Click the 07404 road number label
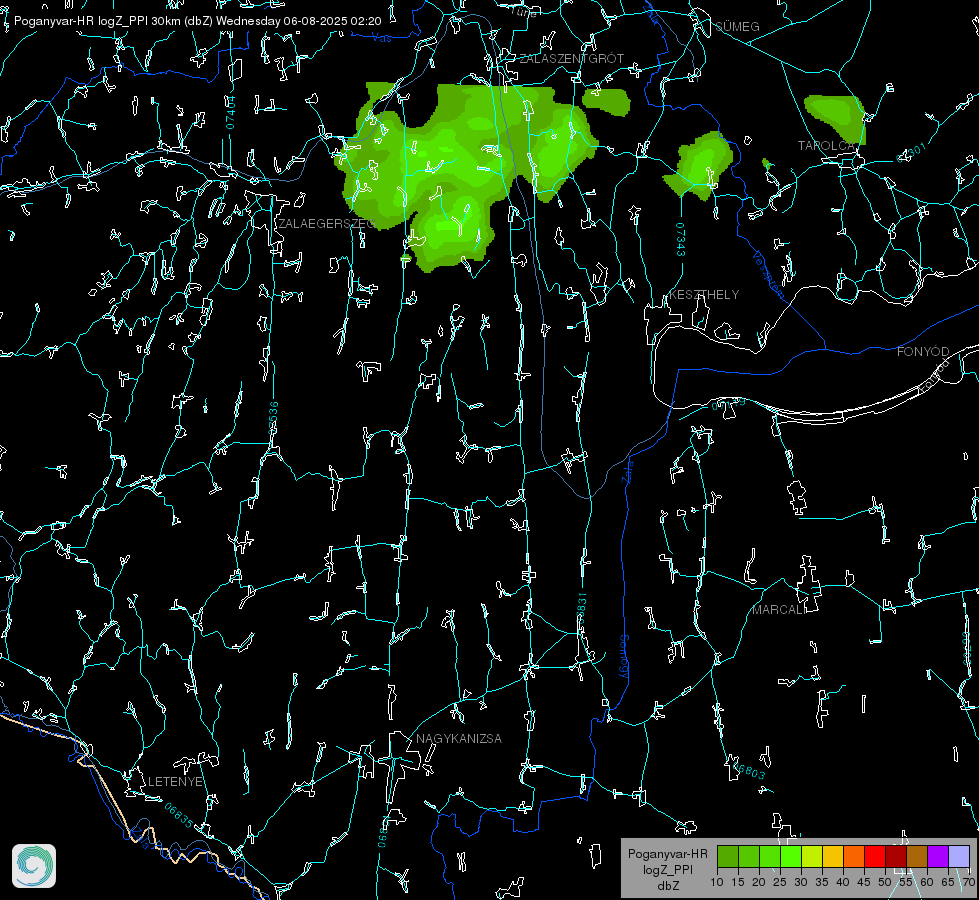This screenshot has width=979, height=900. pos(231,112)
